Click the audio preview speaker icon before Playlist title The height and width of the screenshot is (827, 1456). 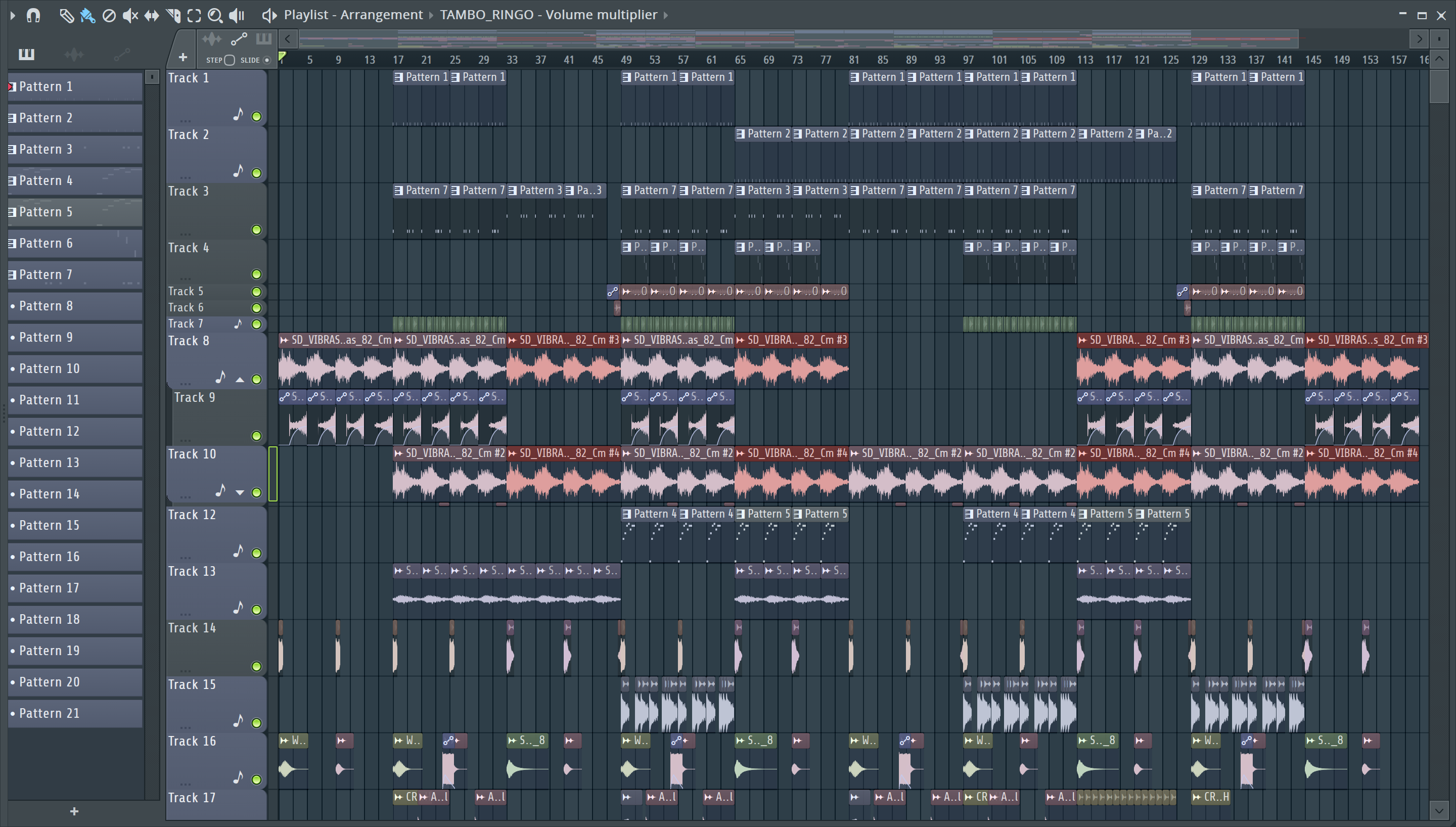[x=269, y=15]
